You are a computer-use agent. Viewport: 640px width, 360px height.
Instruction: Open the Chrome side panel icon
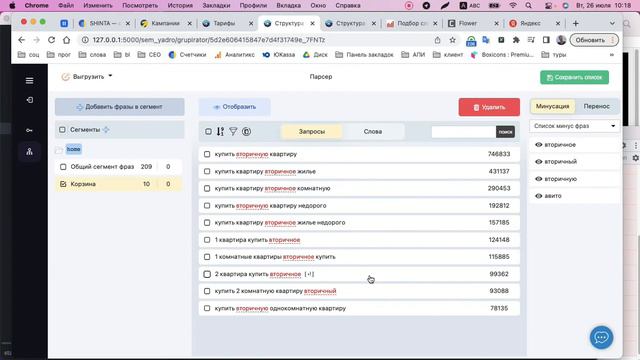click(546, 40)
